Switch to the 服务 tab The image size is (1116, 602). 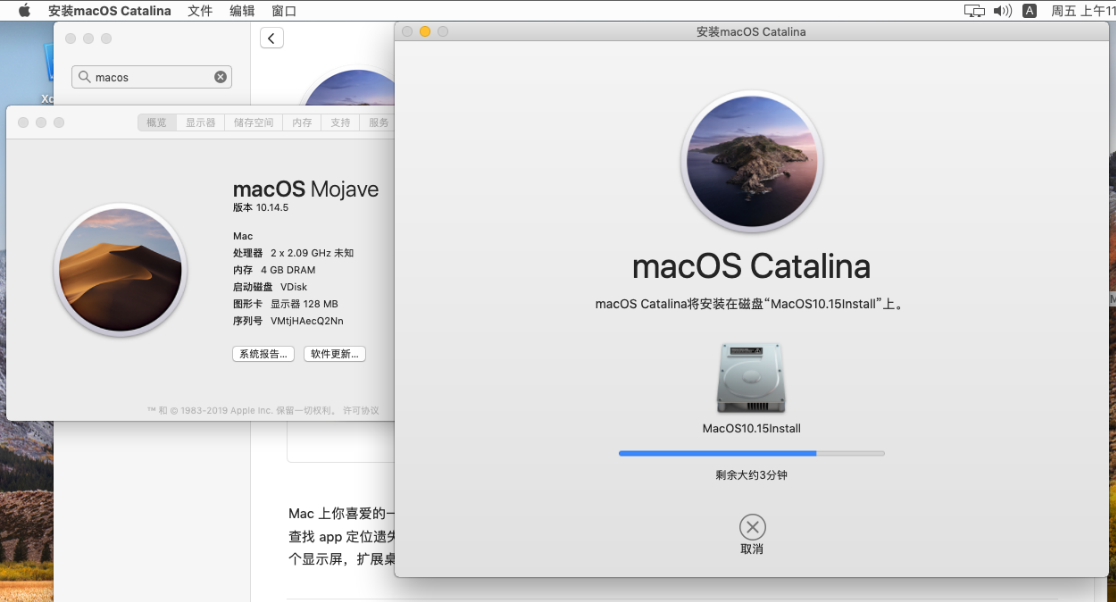[x=378, y=122]
